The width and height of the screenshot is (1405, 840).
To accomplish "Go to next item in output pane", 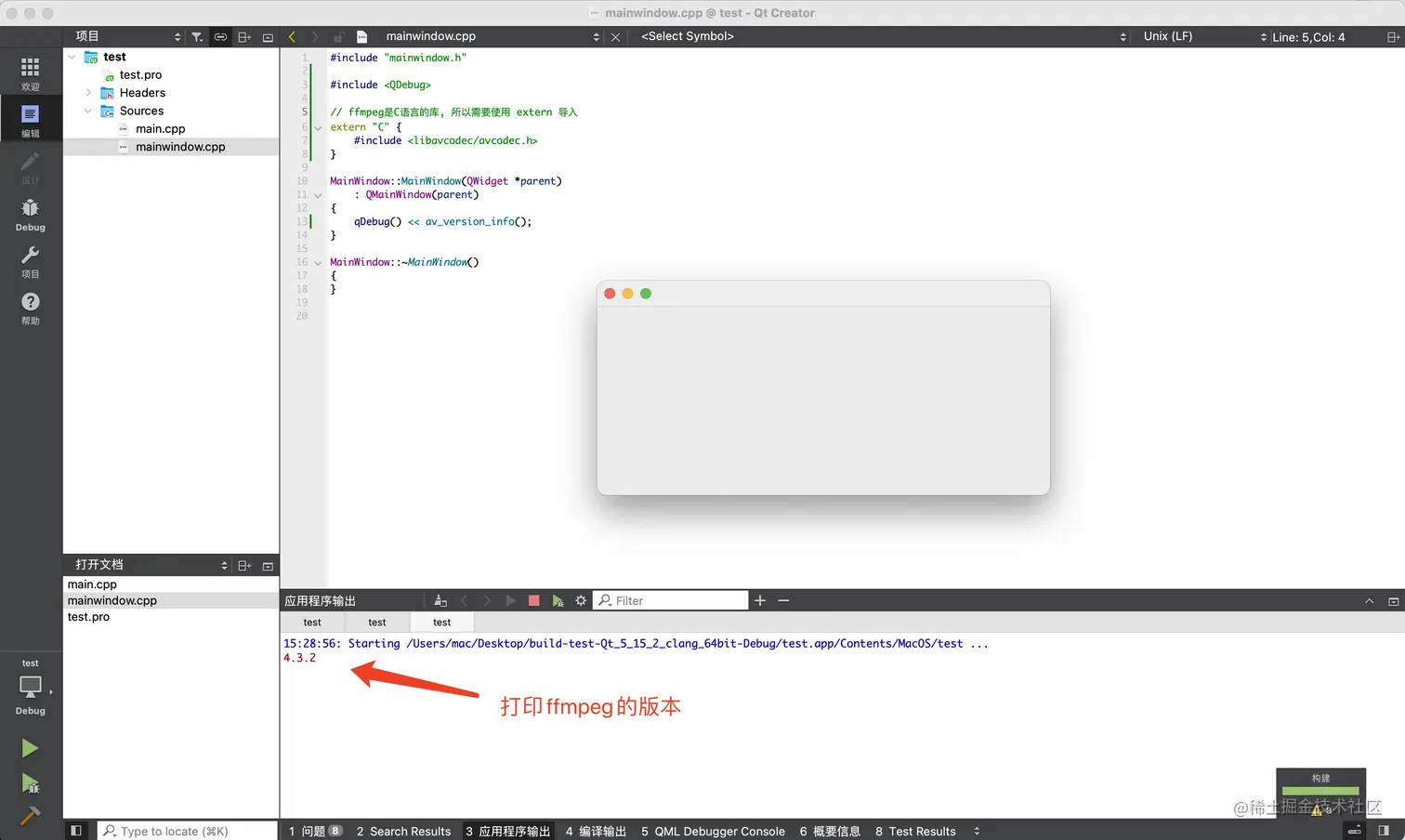I will (487, 601).
